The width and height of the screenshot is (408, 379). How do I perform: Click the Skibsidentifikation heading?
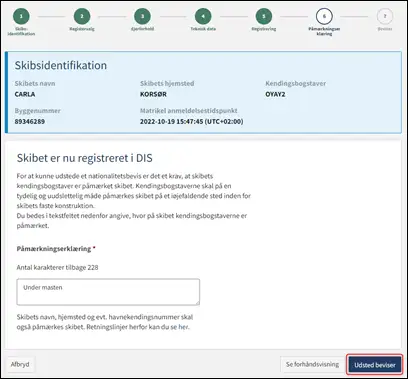(x=61, y=65)
